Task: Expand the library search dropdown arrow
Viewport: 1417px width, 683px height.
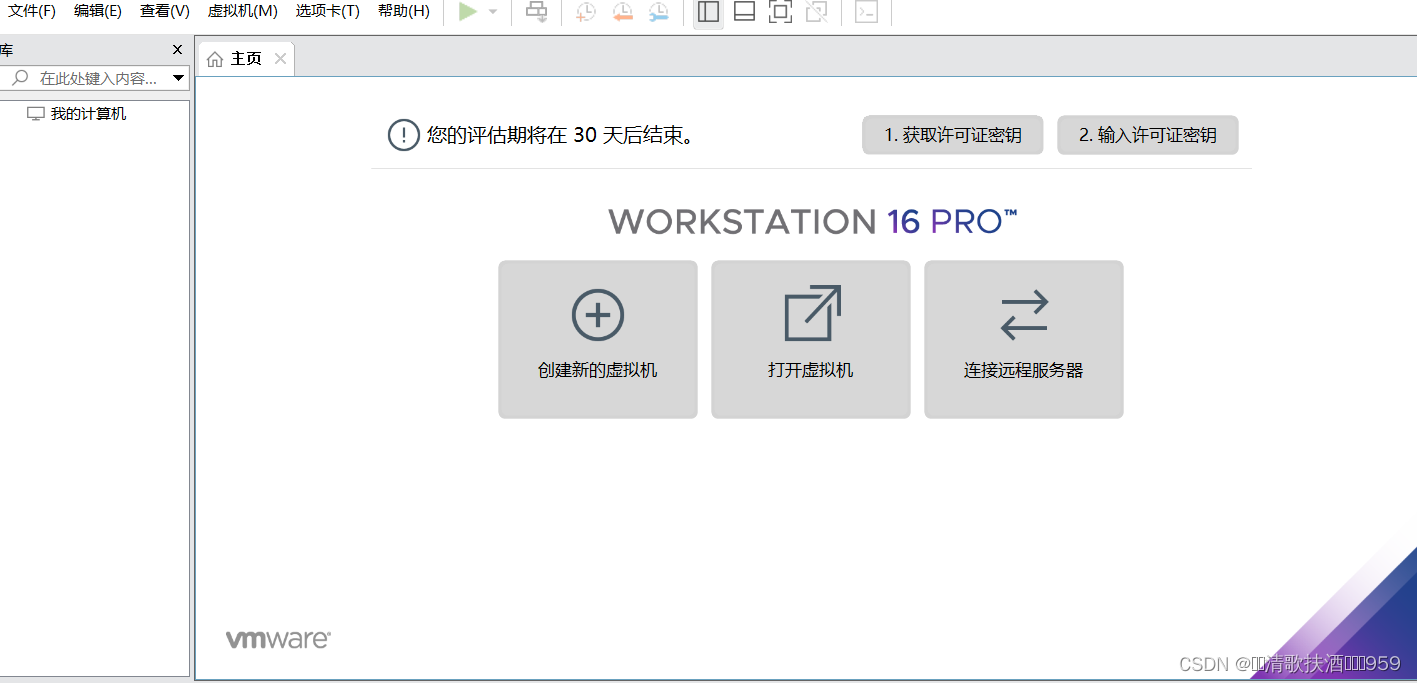Action: [179, 78]
